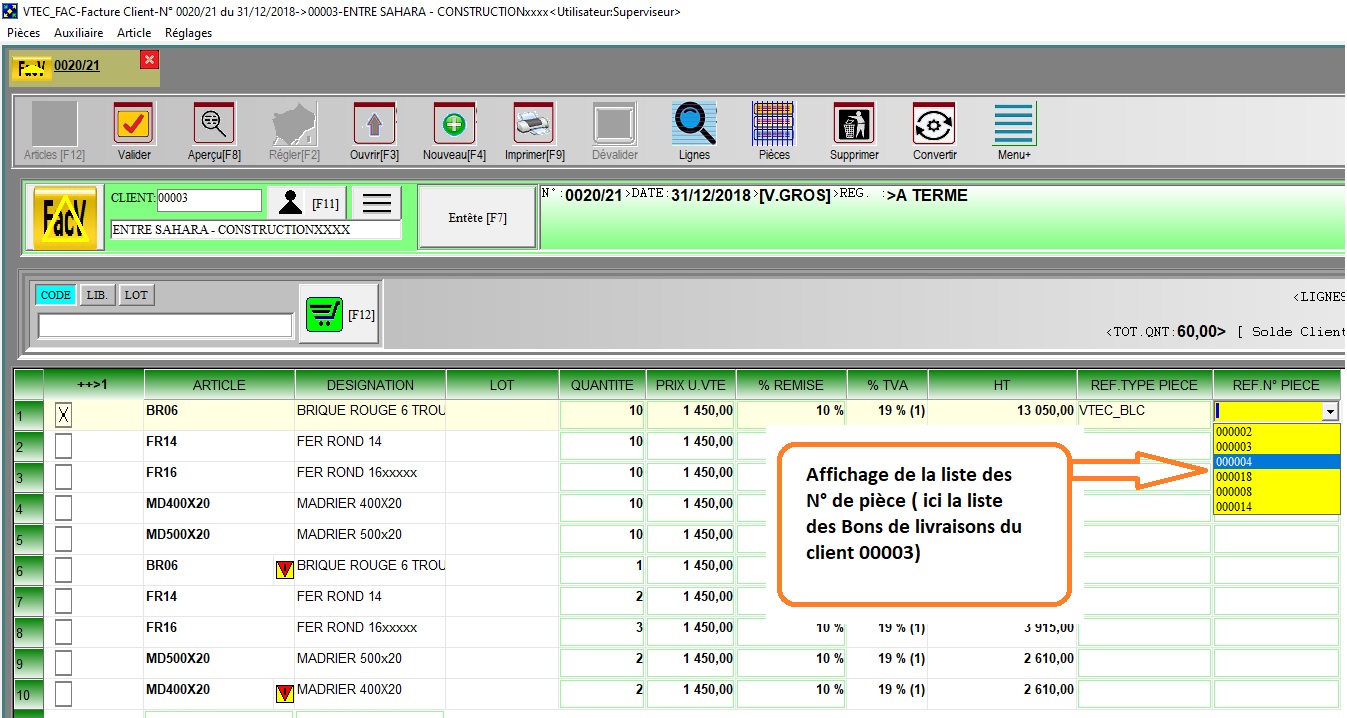Screen dimensions: 1347x718
Task: Switch search mode to LIB.
Action: [x=97, y=295]
